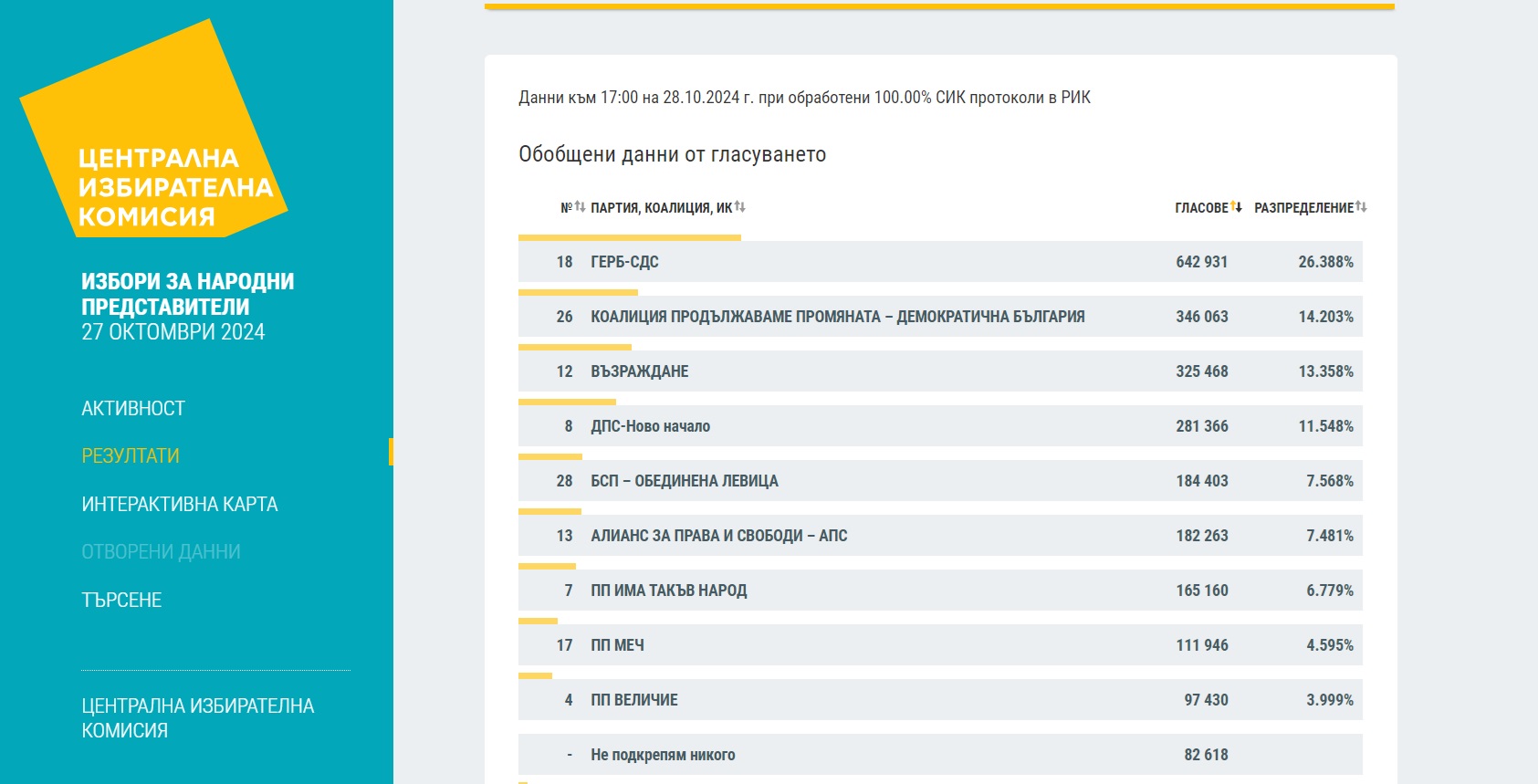Click the yellow vote bar above ПП МЕЧ
The width and height of the screenshot is (1538, 784).
click(538, 621)
